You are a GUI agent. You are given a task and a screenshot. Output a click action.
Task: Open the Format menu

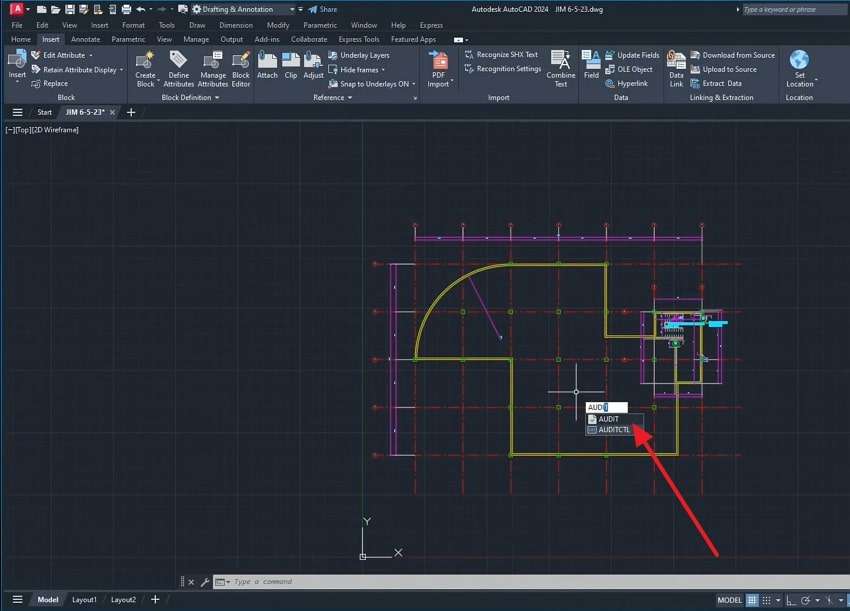coord(133,25)
